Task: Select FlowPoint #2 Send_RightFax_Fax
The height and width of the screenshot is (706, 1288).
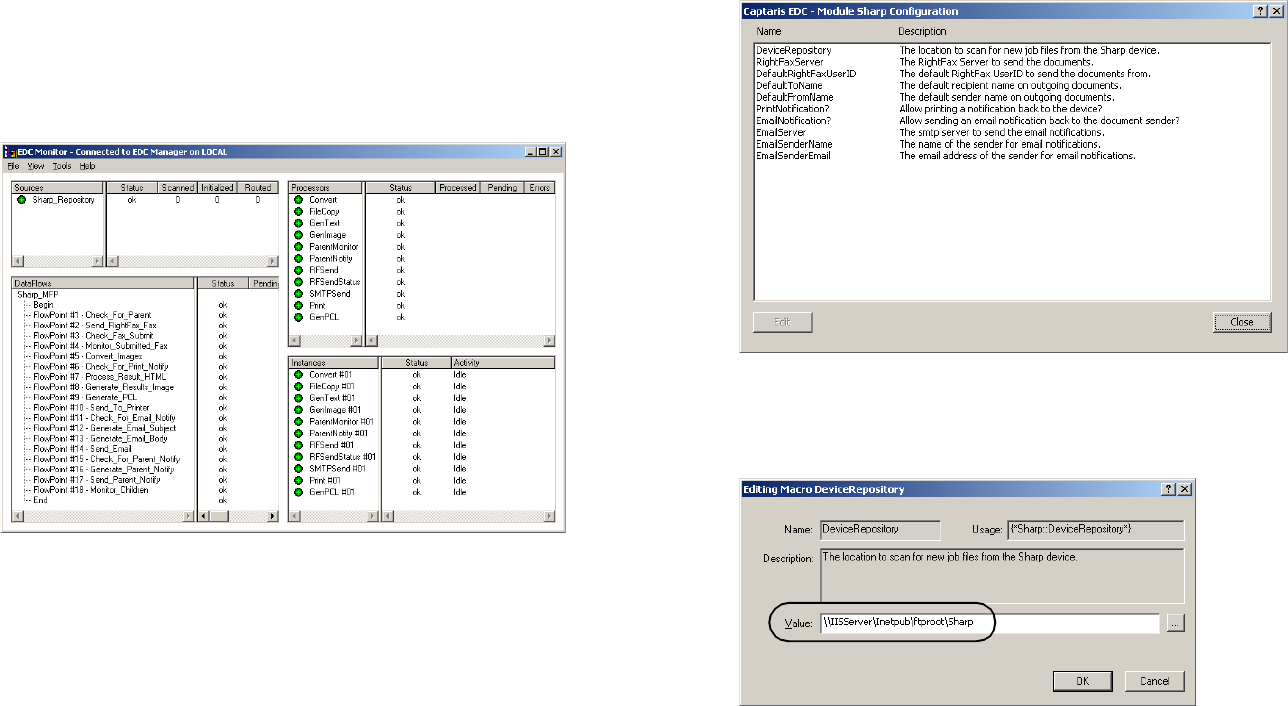Action: tap(94, 325)
